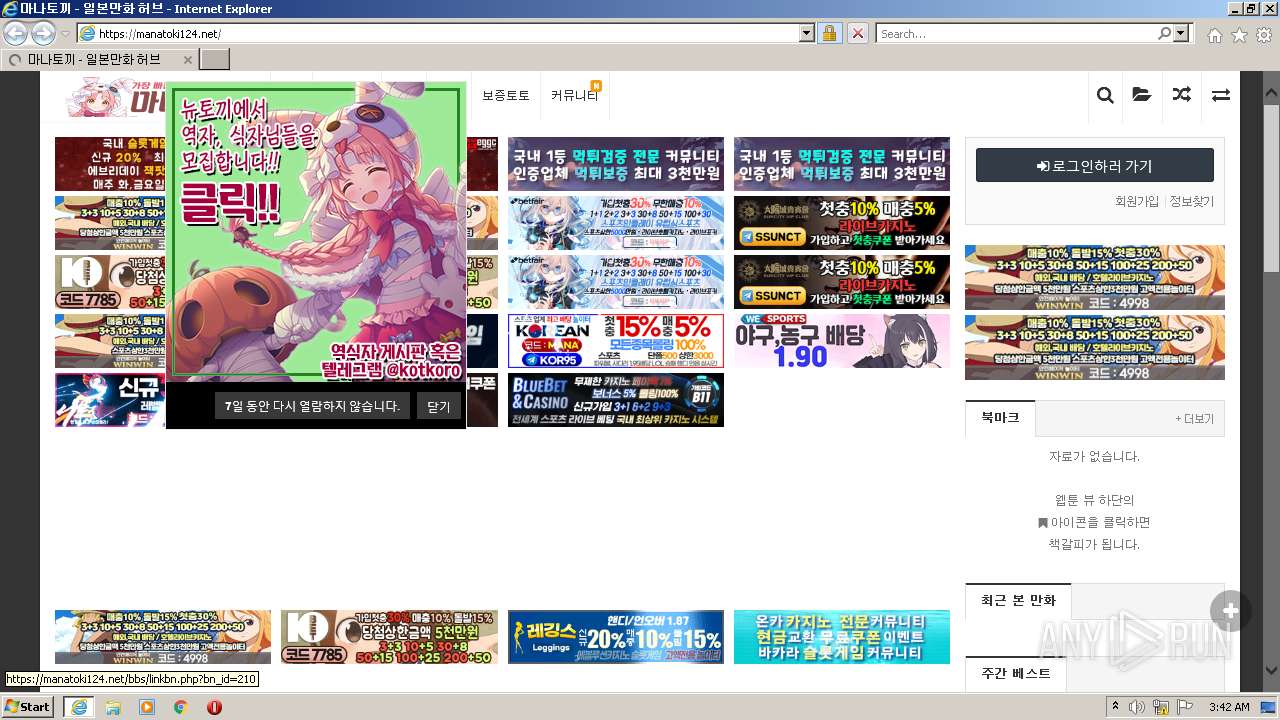1280x720 pixels.
Task: Click the Start button
Action: [28, 707]
